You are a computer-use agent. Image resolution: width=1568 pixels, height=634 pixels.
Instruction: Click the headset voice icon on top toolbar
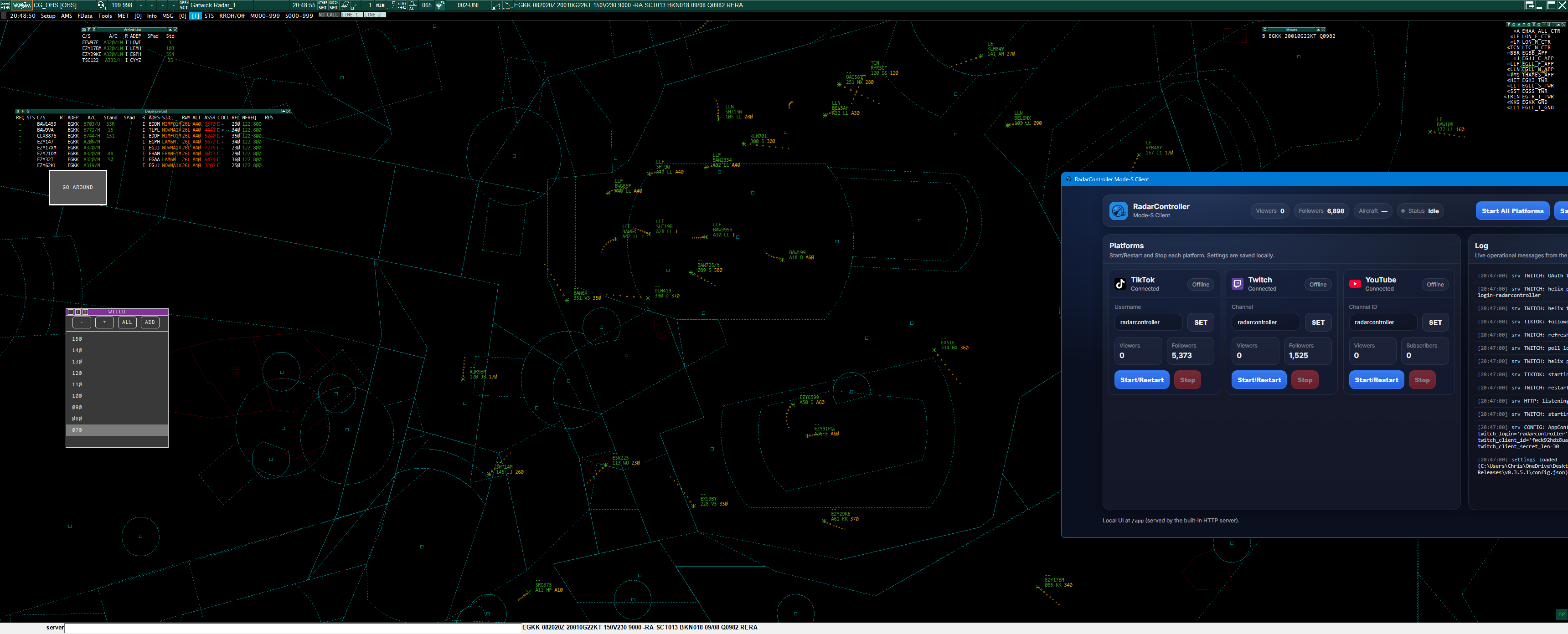coord(101,5)
